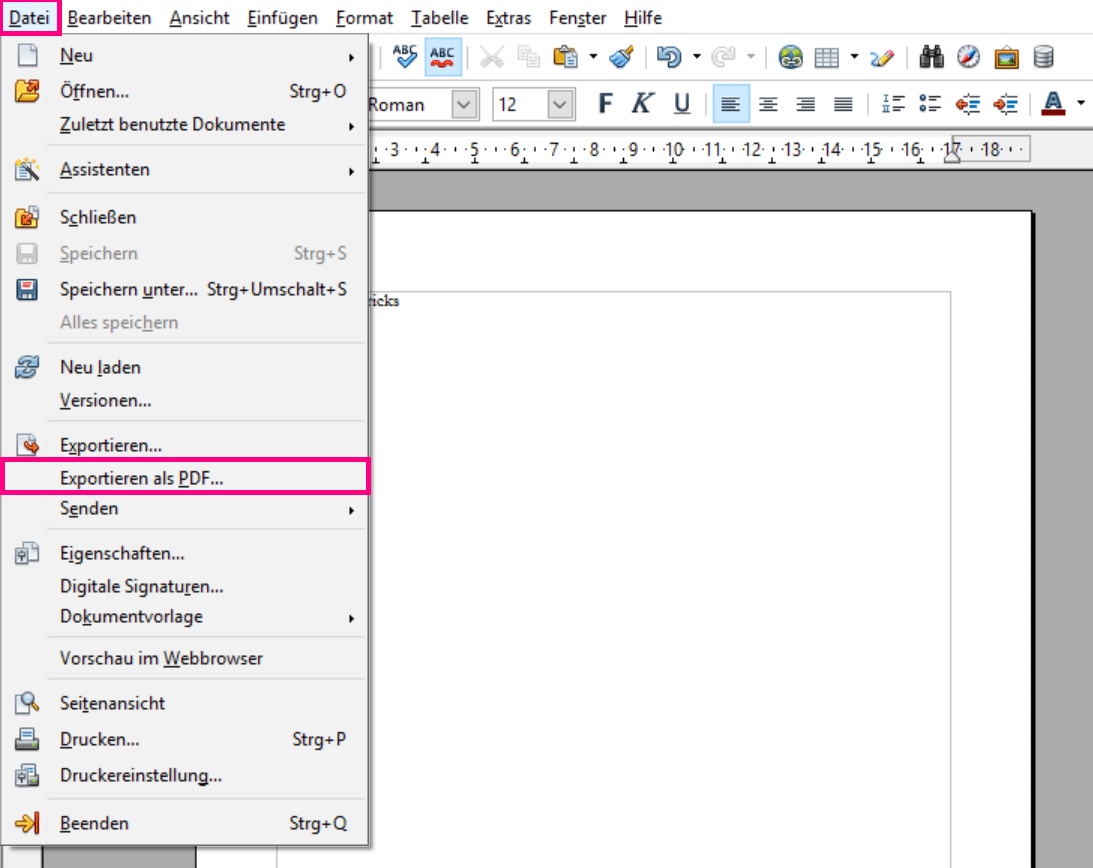Toggle Bold (F) formatting
The height and width of the screenshot is (868, 1093).
tap(605, 104)
